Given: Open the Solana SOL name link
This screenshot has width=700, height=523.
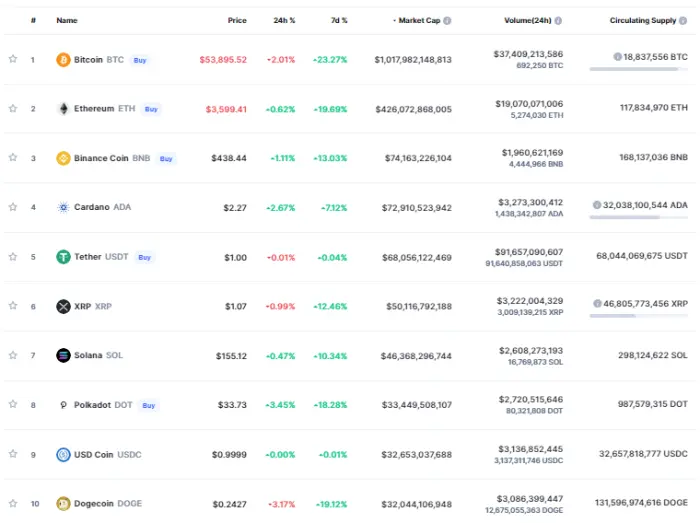Looking at the screenshot, I should click(x=98, y=355).
